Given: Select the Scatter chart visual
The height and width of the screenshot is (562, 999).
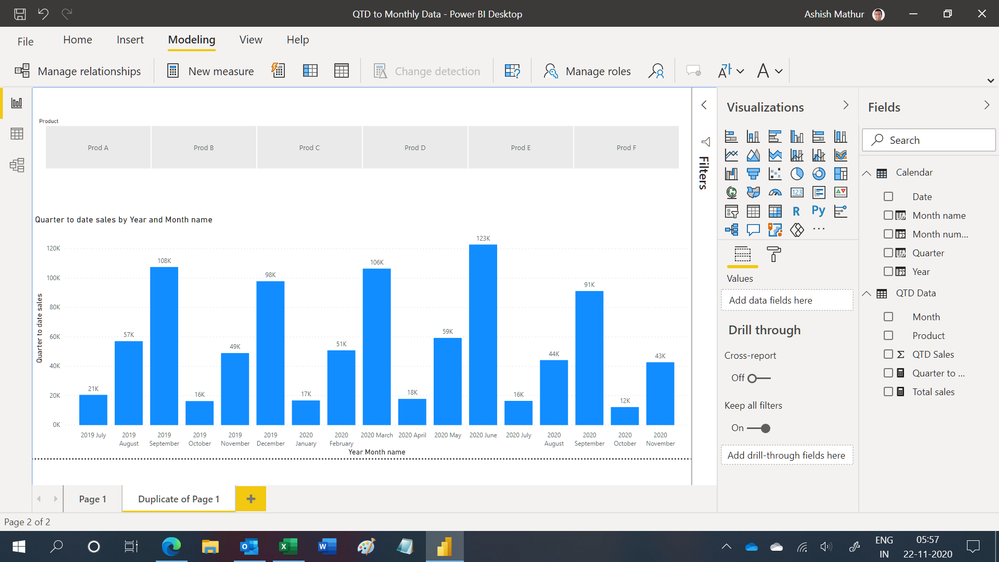Looking at the screenshot, I should click(775, 173).
